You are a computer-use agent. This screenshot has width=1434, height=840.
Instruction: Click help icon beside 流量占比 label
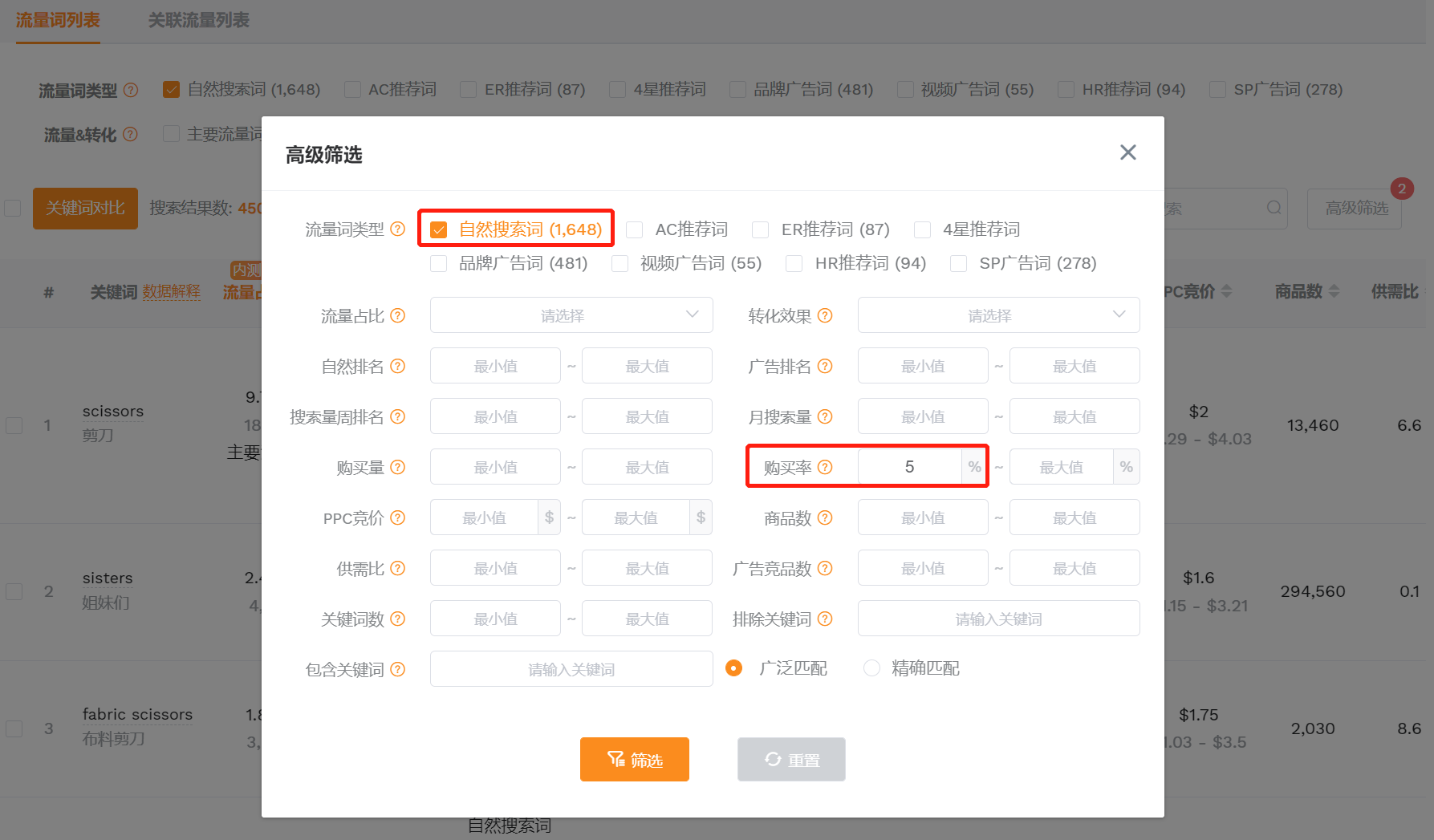pyautogui.click(x=397, y=316)
